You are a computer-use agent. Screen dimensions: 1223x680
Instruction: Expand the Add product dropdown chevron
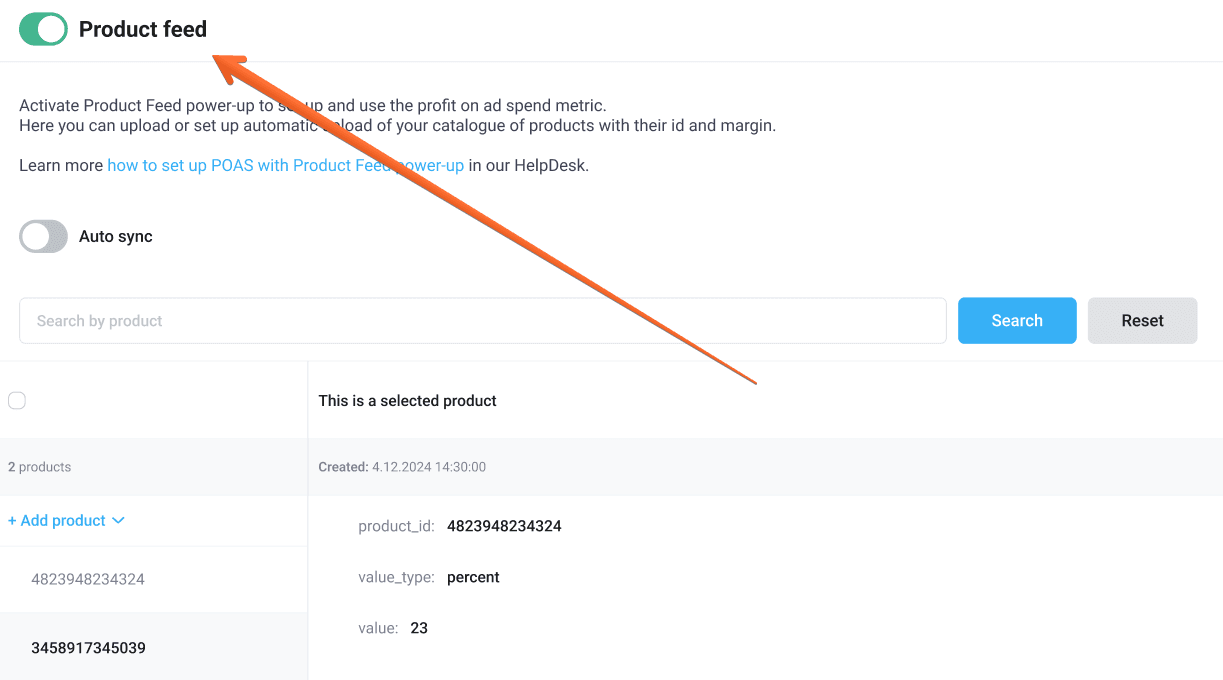point(119,520)
